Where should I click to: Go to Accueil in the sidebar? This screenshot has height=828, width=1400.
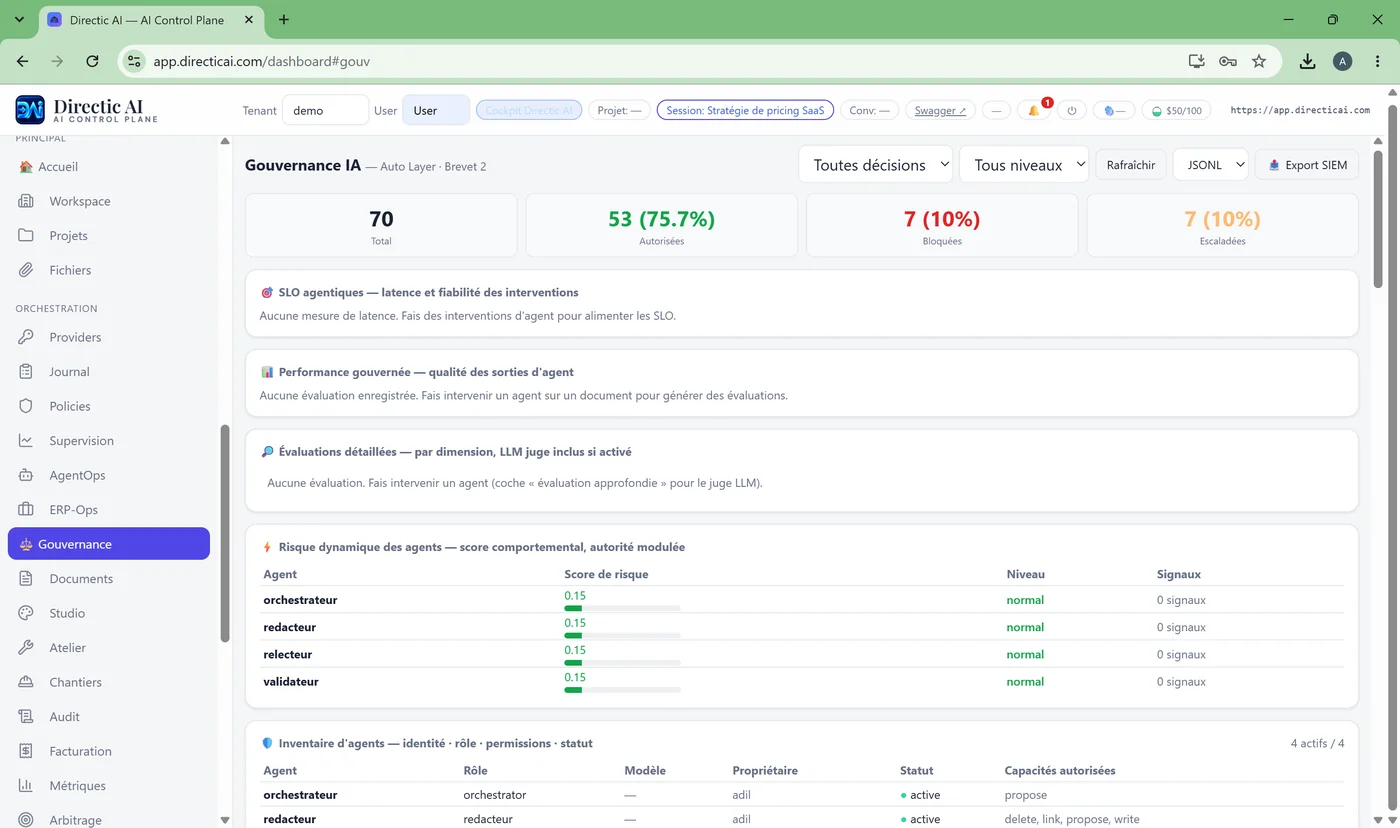click(58, 167)
